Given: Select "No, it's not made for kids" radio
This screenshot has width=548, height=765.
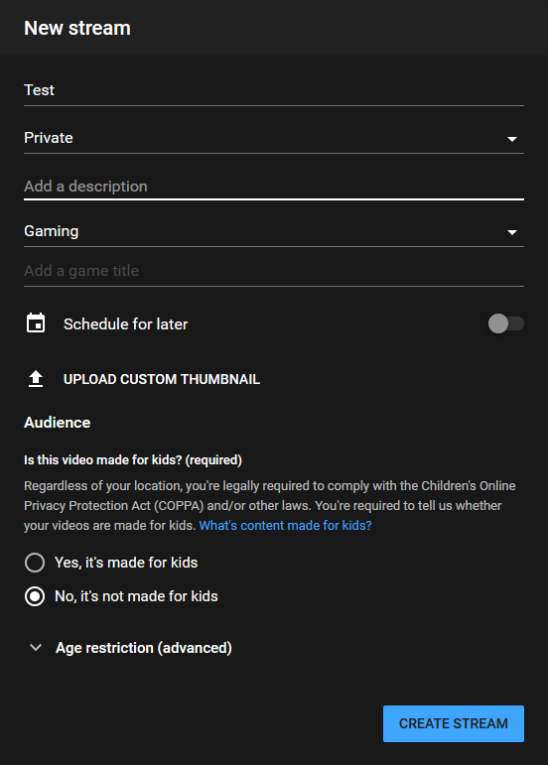Looking at the screenshot, I should [35, 596].
